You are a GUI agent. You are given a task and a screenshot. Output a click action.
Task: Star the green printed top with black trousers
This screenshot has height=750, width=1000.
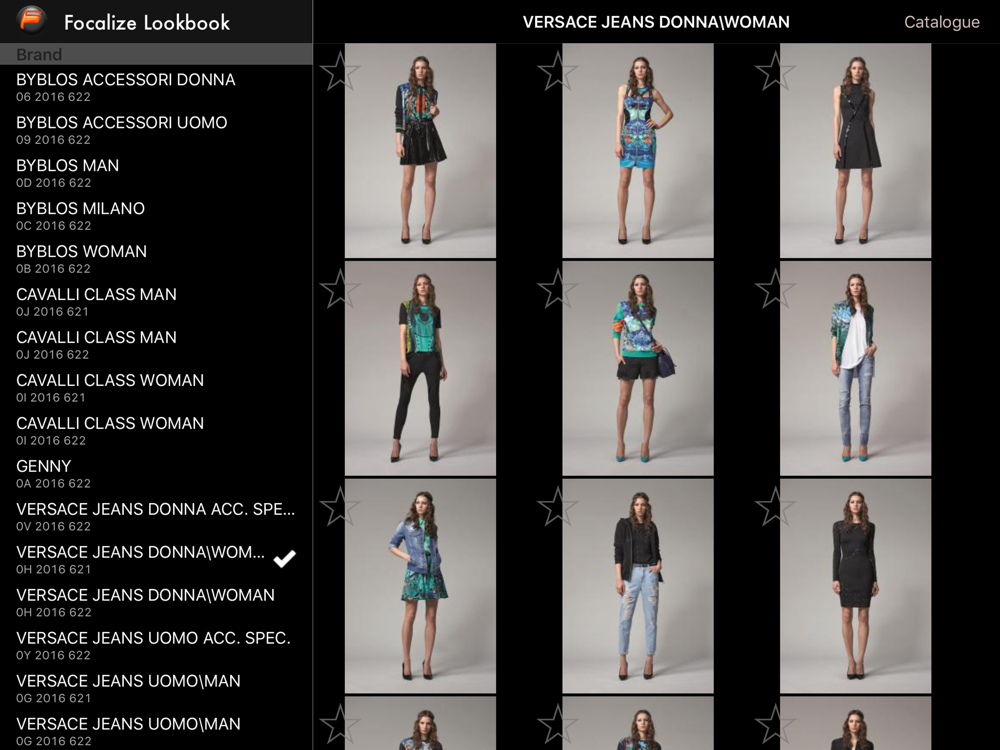click(340, 288)
